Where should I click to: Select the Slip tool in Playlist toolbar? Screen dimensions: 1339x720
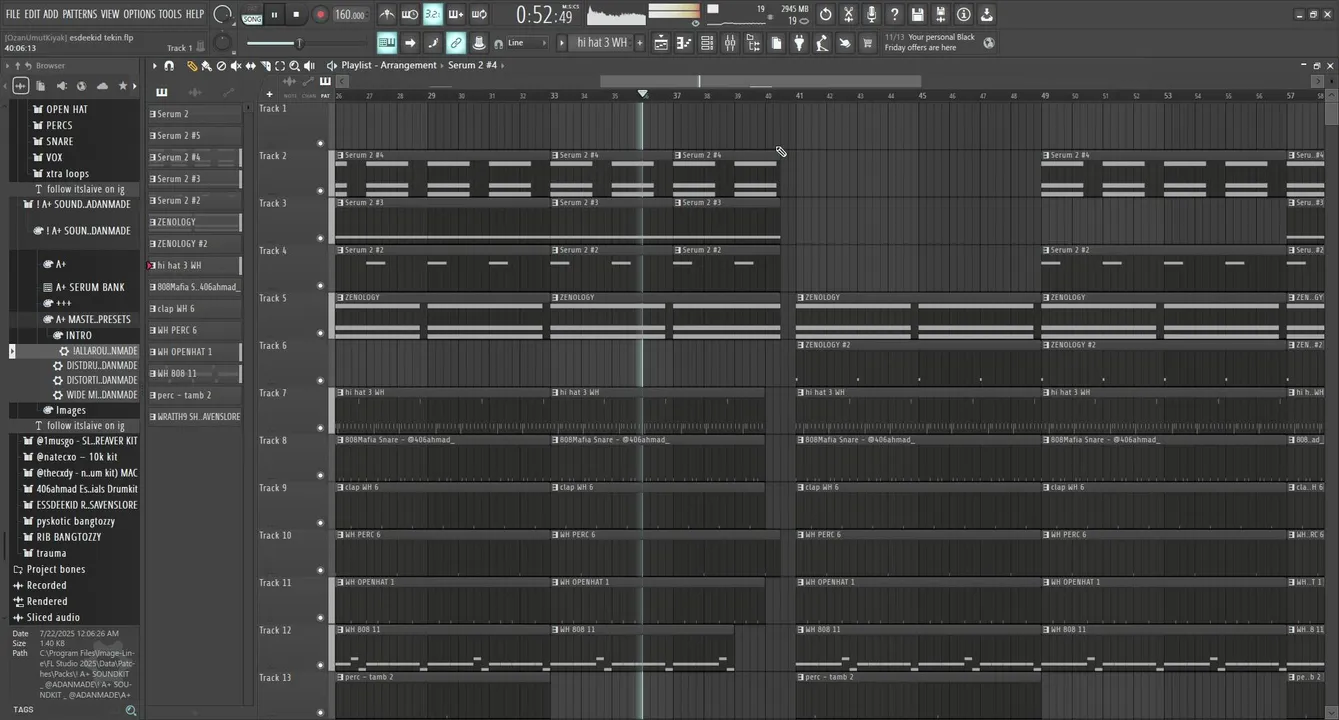pyautogui.click(x=251, y=66)
